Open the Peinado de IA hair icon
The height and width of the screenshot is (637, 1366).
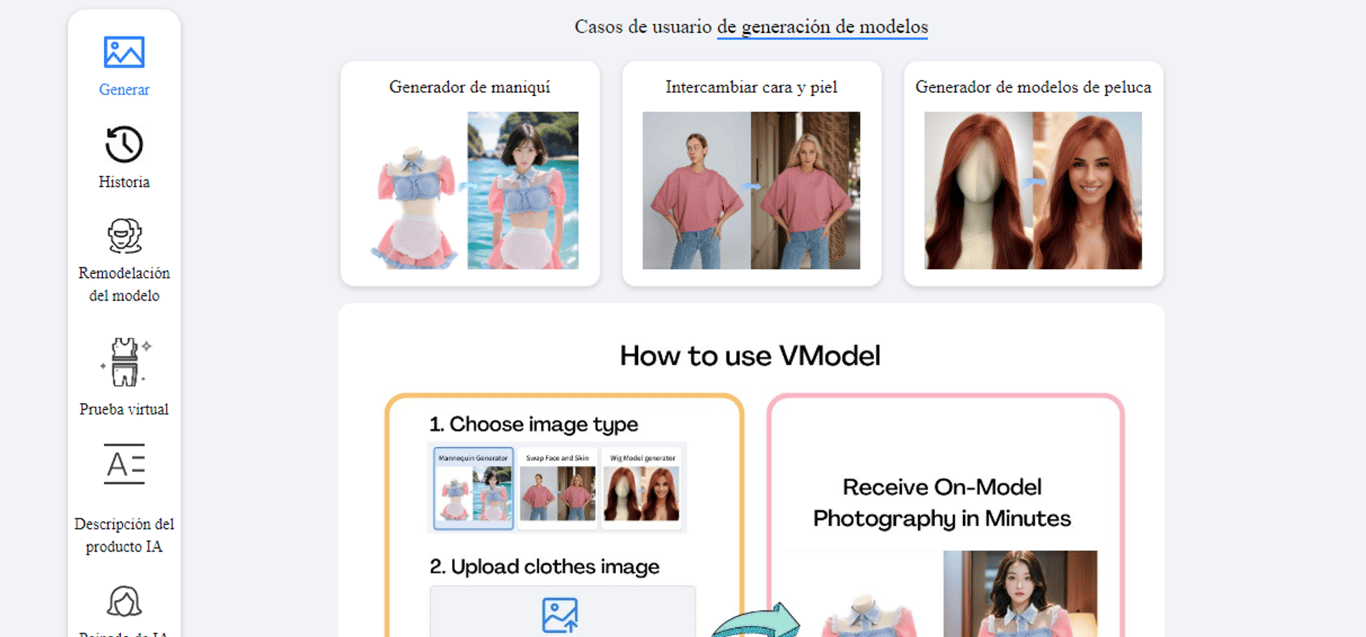[124, 601]
